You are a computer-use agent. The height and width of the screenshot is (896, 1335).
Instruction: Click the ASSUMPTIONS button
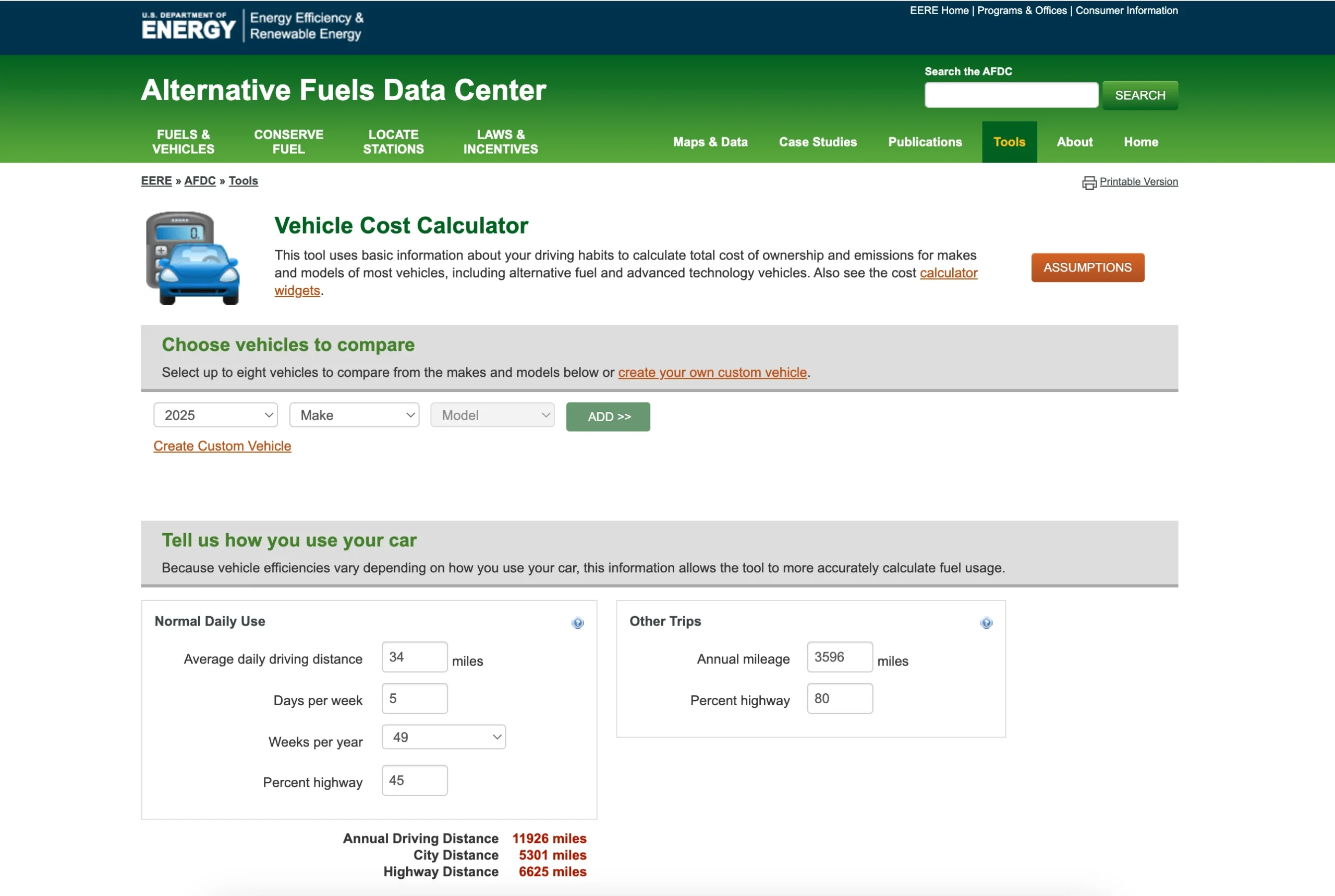coord(1087,267)
